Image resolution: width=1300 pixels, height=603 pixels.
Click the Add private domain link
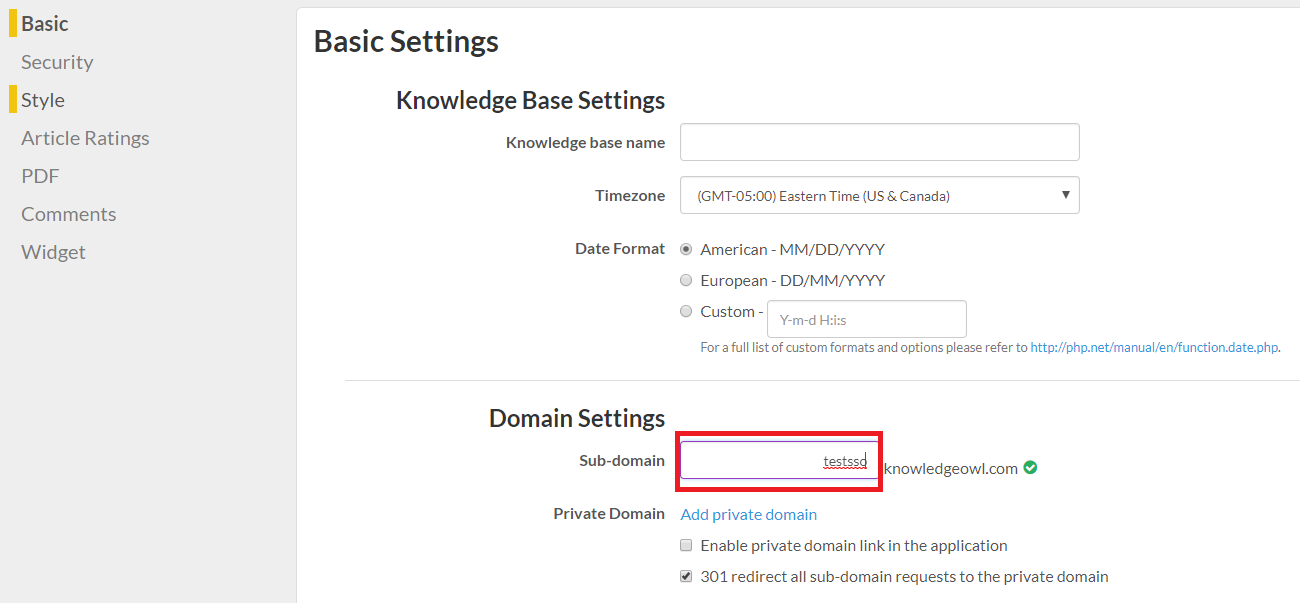pyautogui.click(x=748, y=514)
